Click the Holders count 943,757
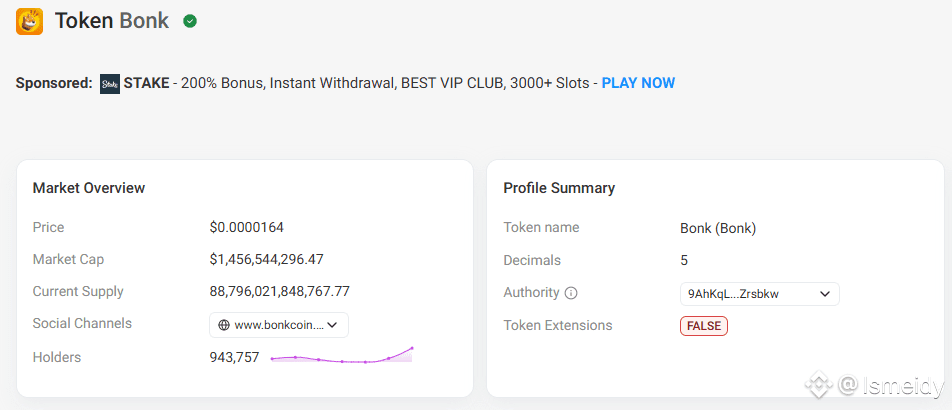 pos(234,357)
